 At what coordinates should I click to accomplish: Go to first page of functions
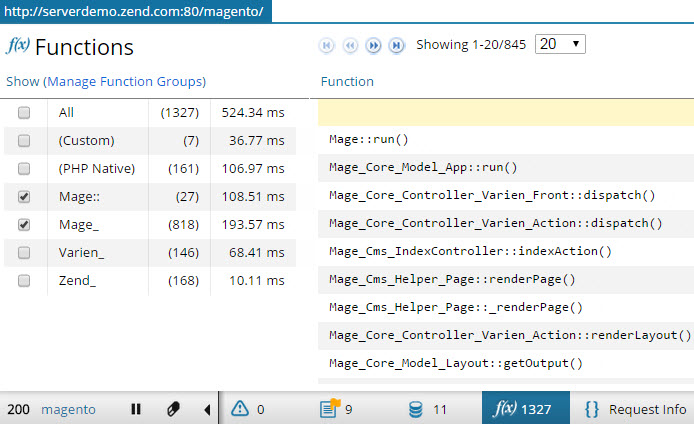point(326,45)
